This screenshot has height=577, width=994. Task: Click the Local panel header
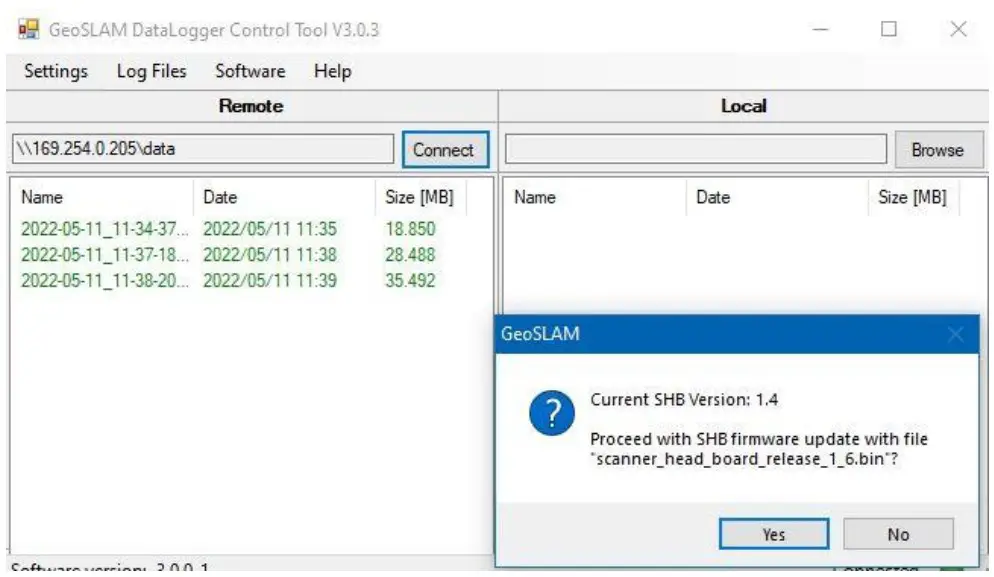(x=744, y=106)
